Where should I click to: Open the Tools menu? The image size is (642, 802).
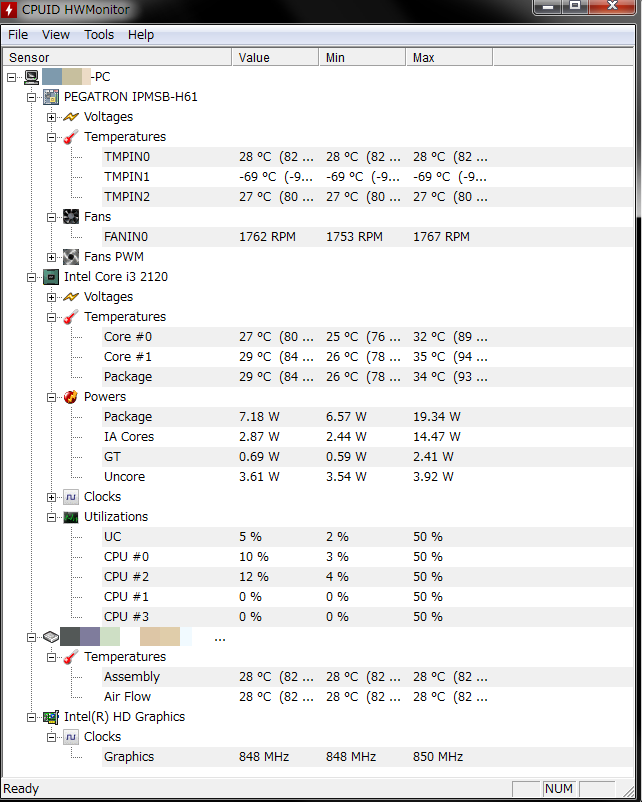pyautogui.click(x=99, y=34)
